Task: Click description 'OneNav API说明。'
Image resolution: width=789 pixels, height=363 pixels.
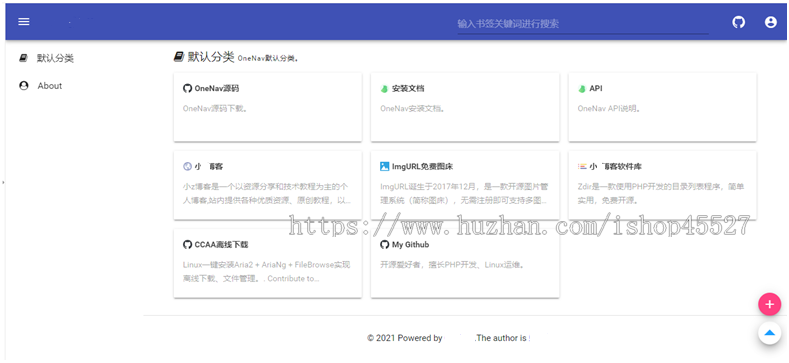Action: tap(609, 108)
